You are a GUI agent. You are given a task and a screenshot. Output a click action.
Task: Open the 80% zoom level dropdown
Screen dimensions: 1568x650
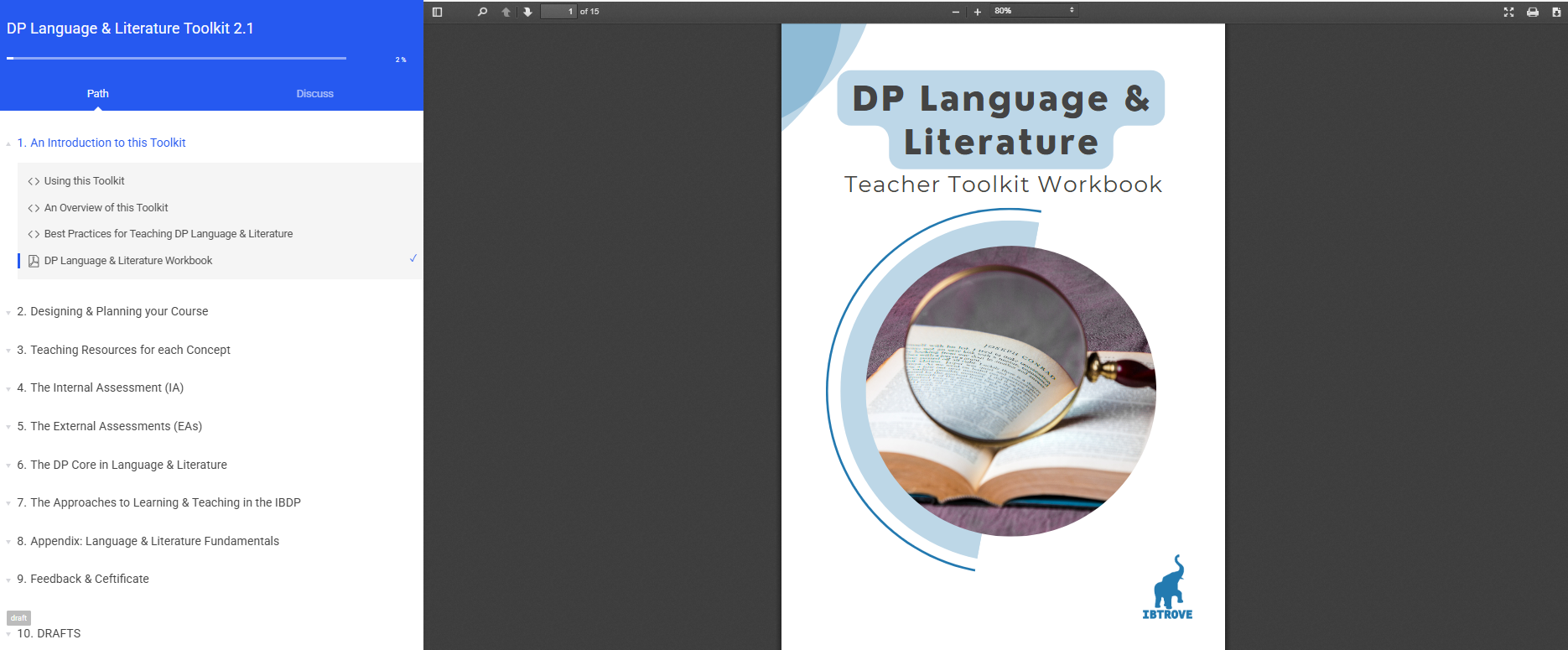pyautogui.click(x=1034, y=11)
